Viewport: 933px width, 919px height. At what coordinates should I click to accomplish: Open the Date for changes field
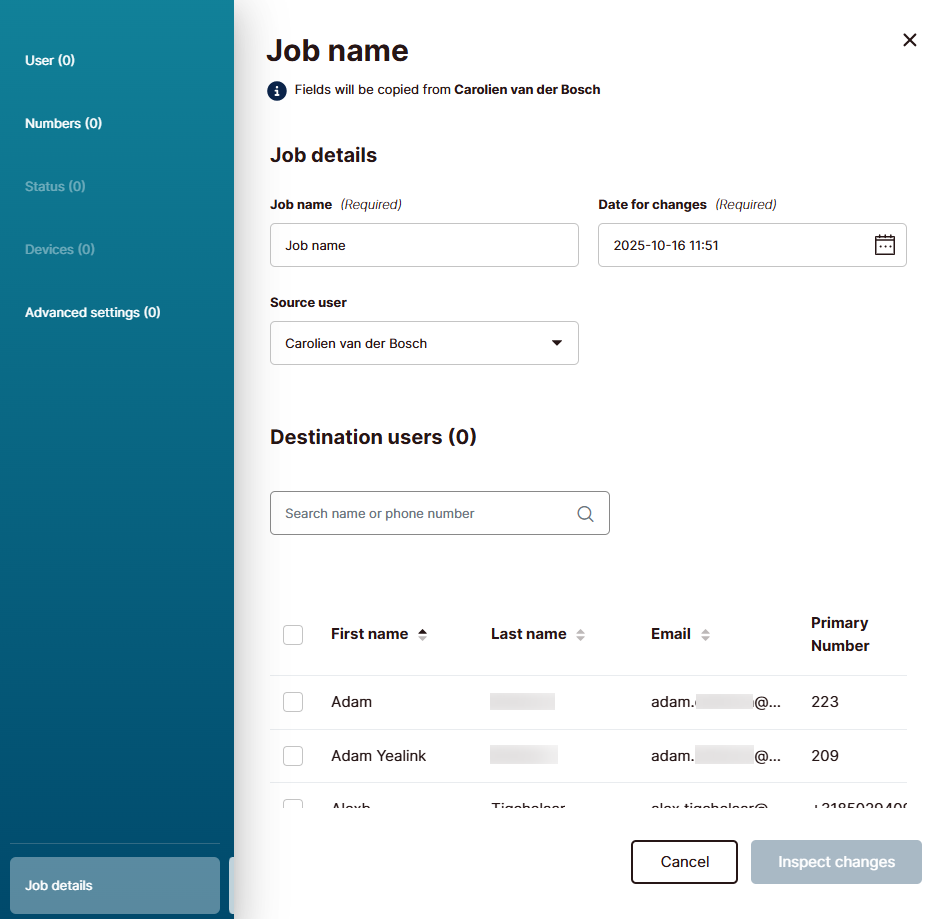[735, 245]
